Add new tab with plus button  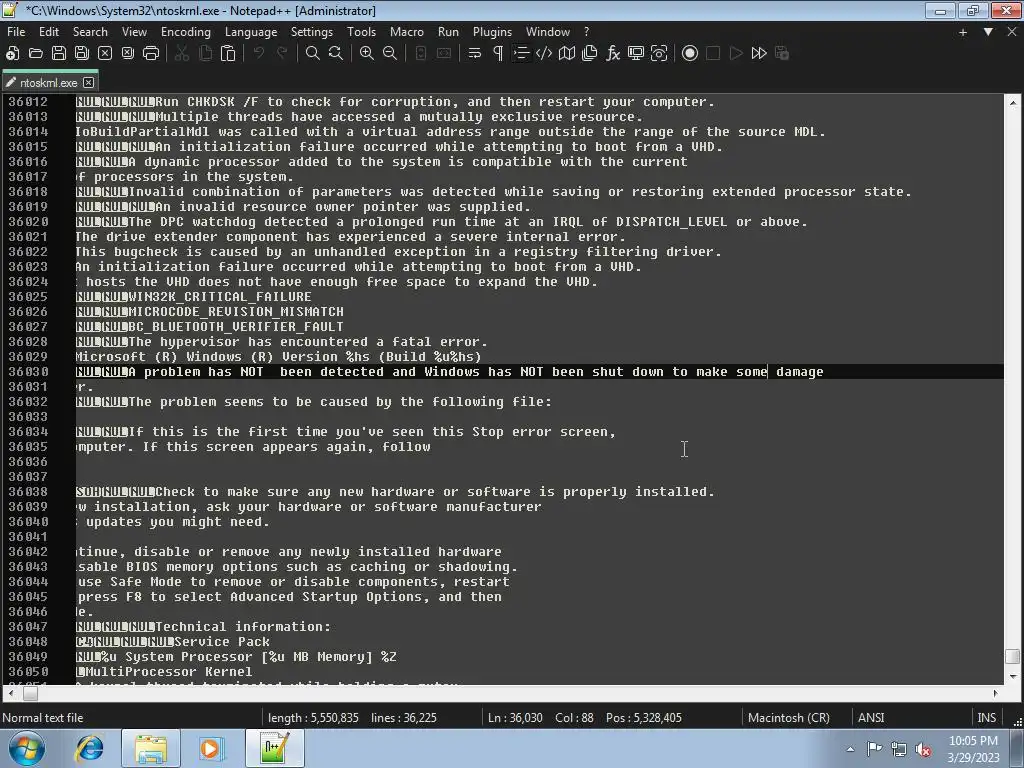click(963, 32)
